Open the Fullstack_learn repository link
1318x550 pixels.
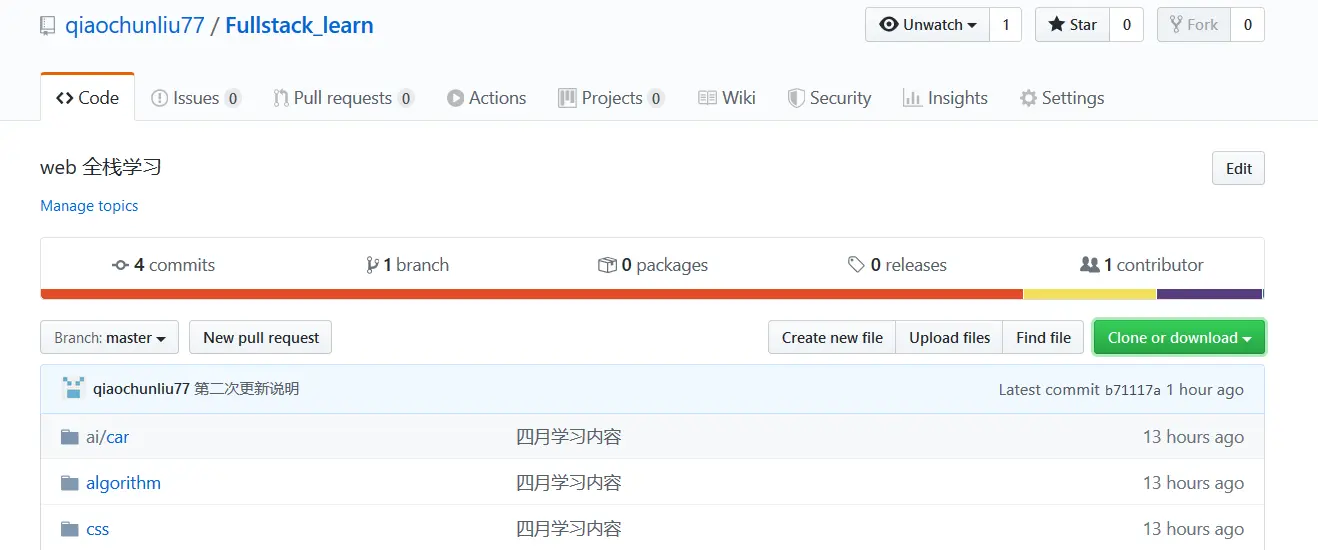(299, 25)
